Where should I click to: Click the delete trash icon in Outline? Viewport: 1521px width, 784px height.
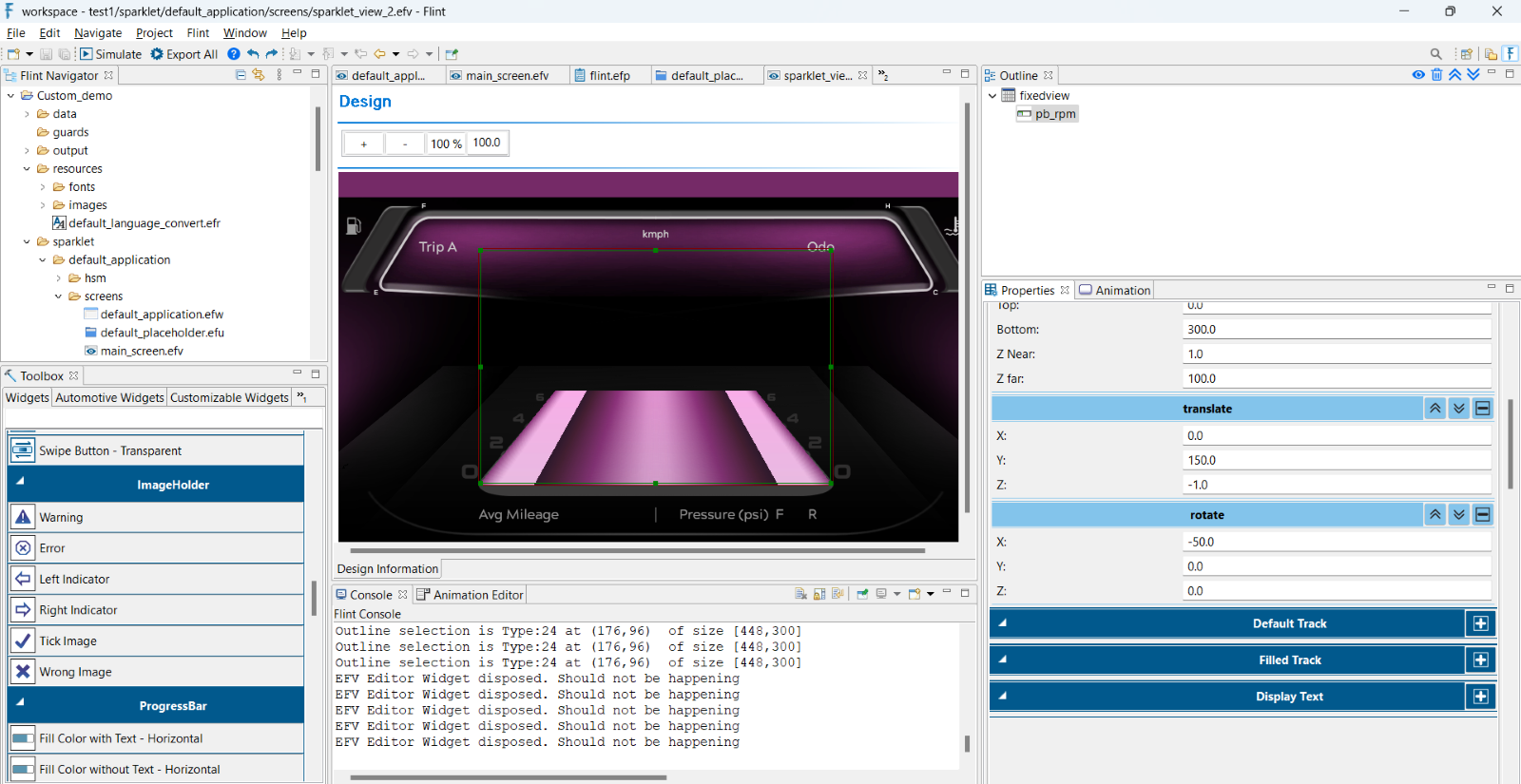tap(1436, 75)
